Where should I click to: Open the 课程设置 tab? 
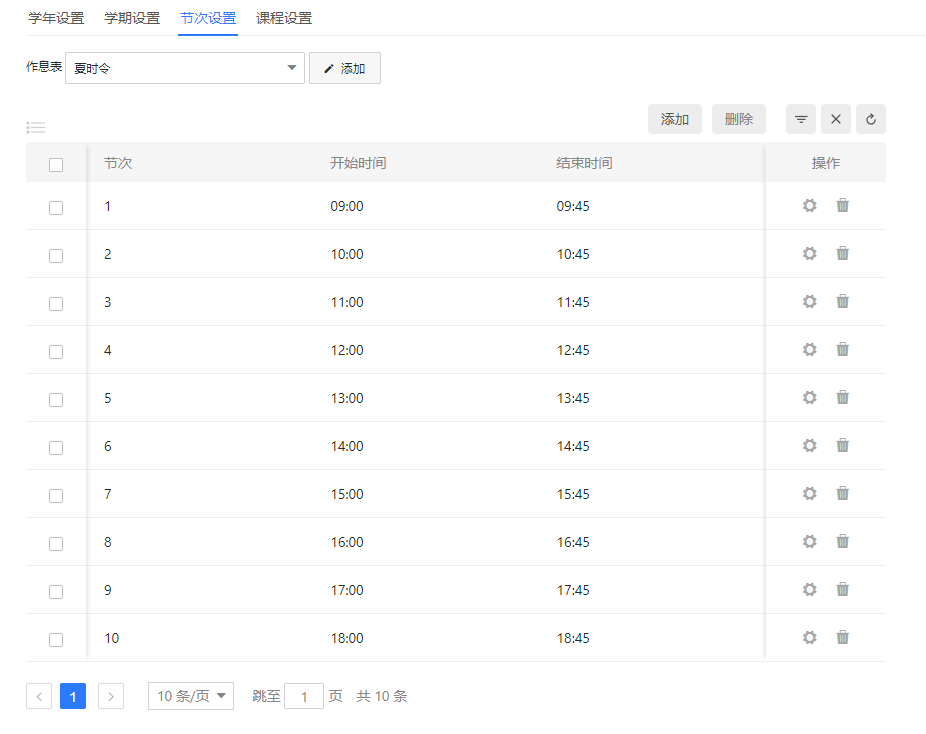(x=284, y=18)
